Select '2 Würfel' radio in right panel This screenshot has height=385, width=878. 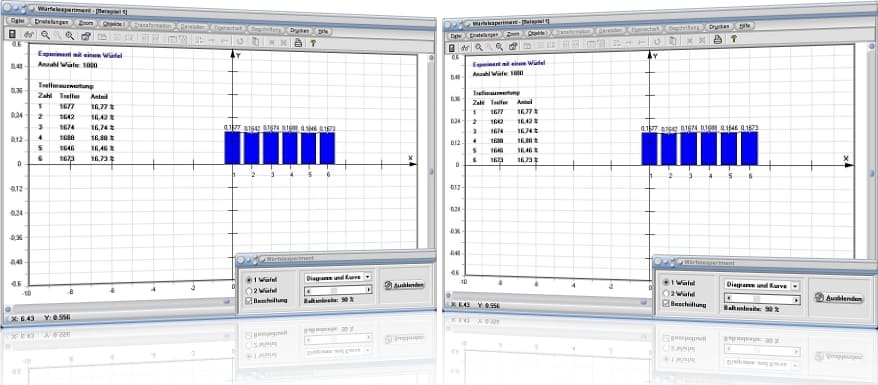coord(666,293)
